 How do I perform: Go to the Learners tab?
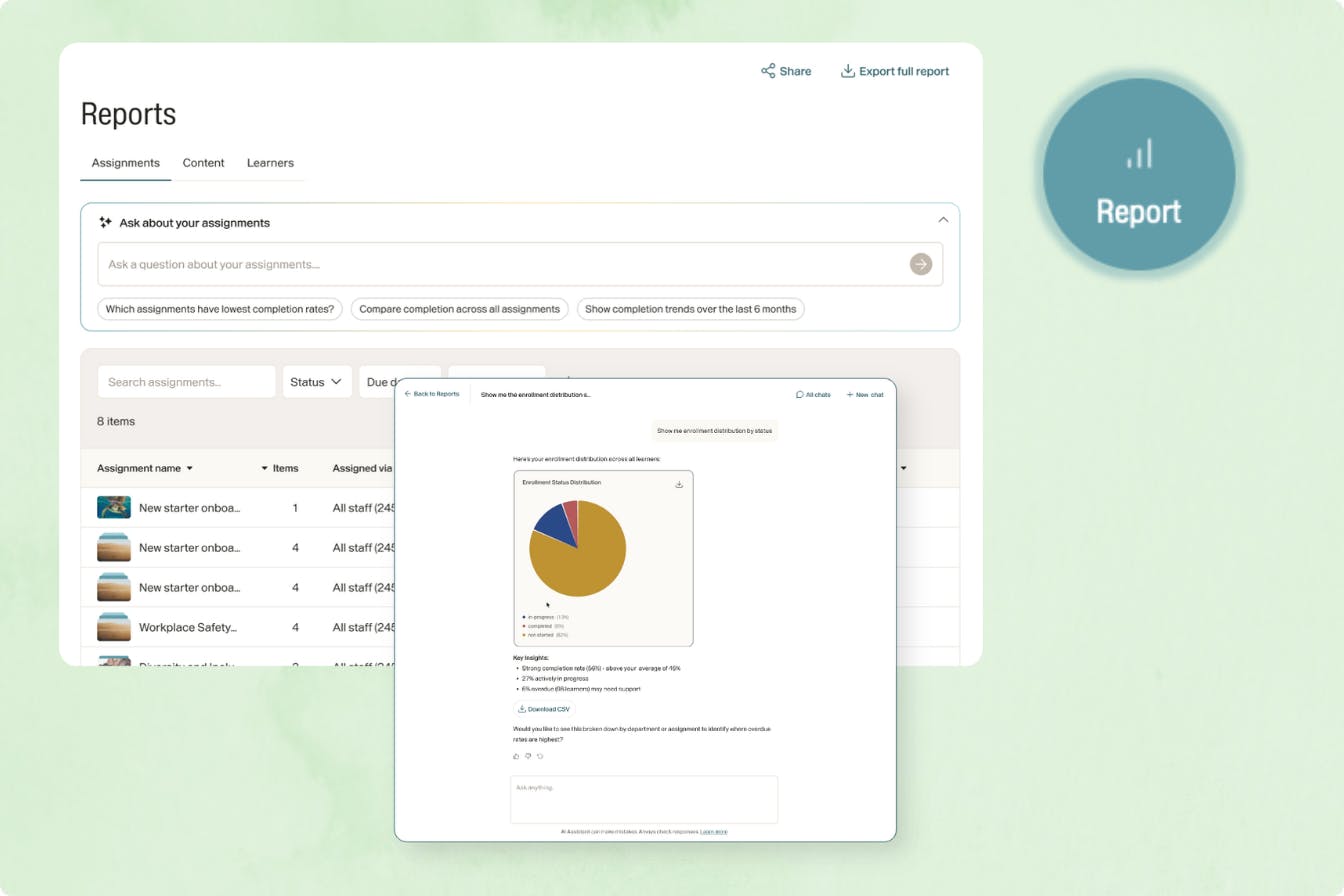[x=270, y=163]
